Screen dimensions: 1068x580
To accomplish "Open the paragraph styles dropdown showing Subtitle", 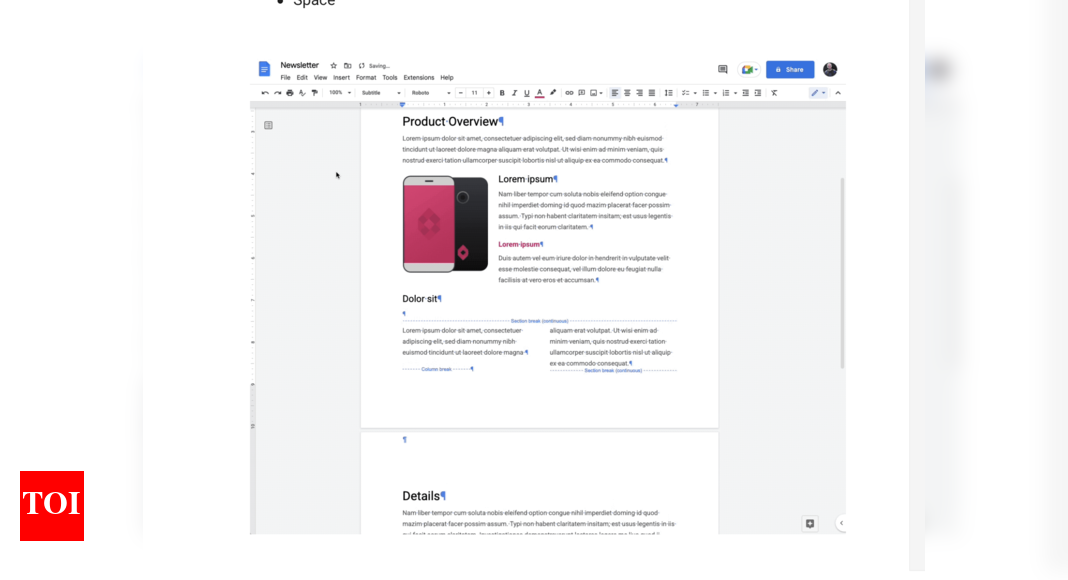I will pyautogui.click(x=380, y=92).
